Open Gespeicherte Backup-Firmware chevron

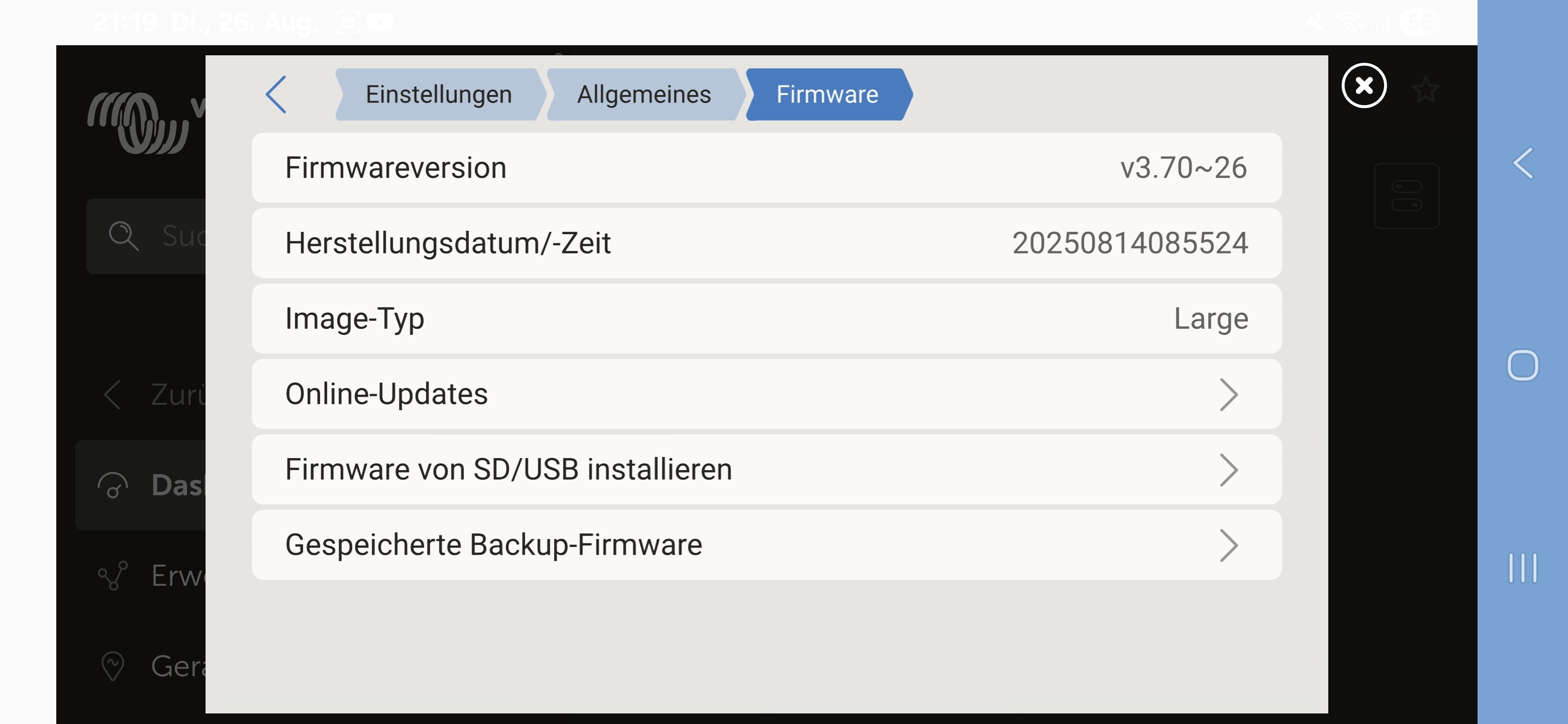(1228, 545)
